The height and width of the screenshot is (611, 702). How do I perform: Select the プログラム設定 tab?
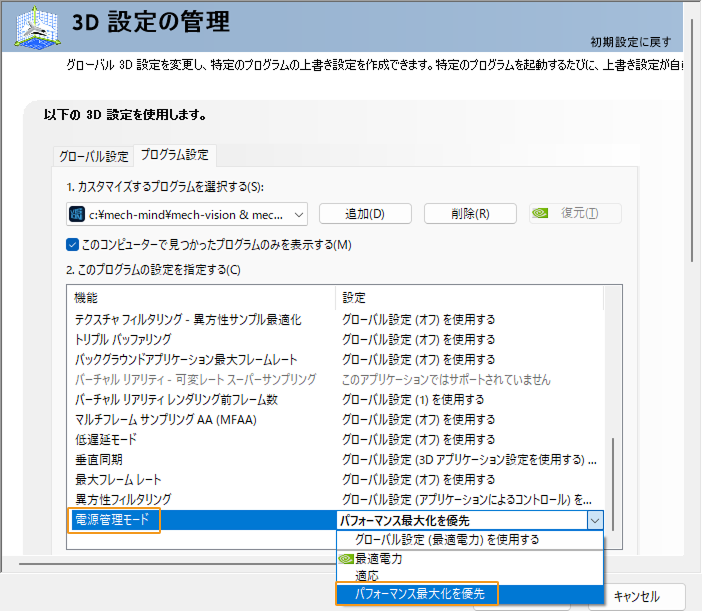[175, 155]
